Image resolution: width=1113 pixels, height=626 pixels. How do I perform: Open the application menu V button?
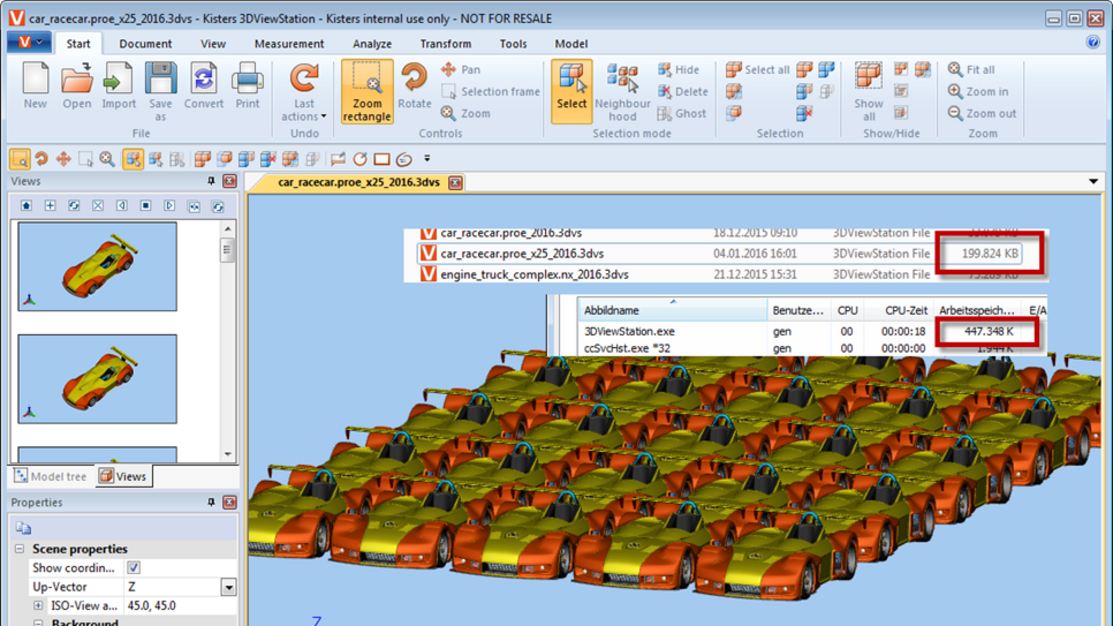tap(29, 43)
